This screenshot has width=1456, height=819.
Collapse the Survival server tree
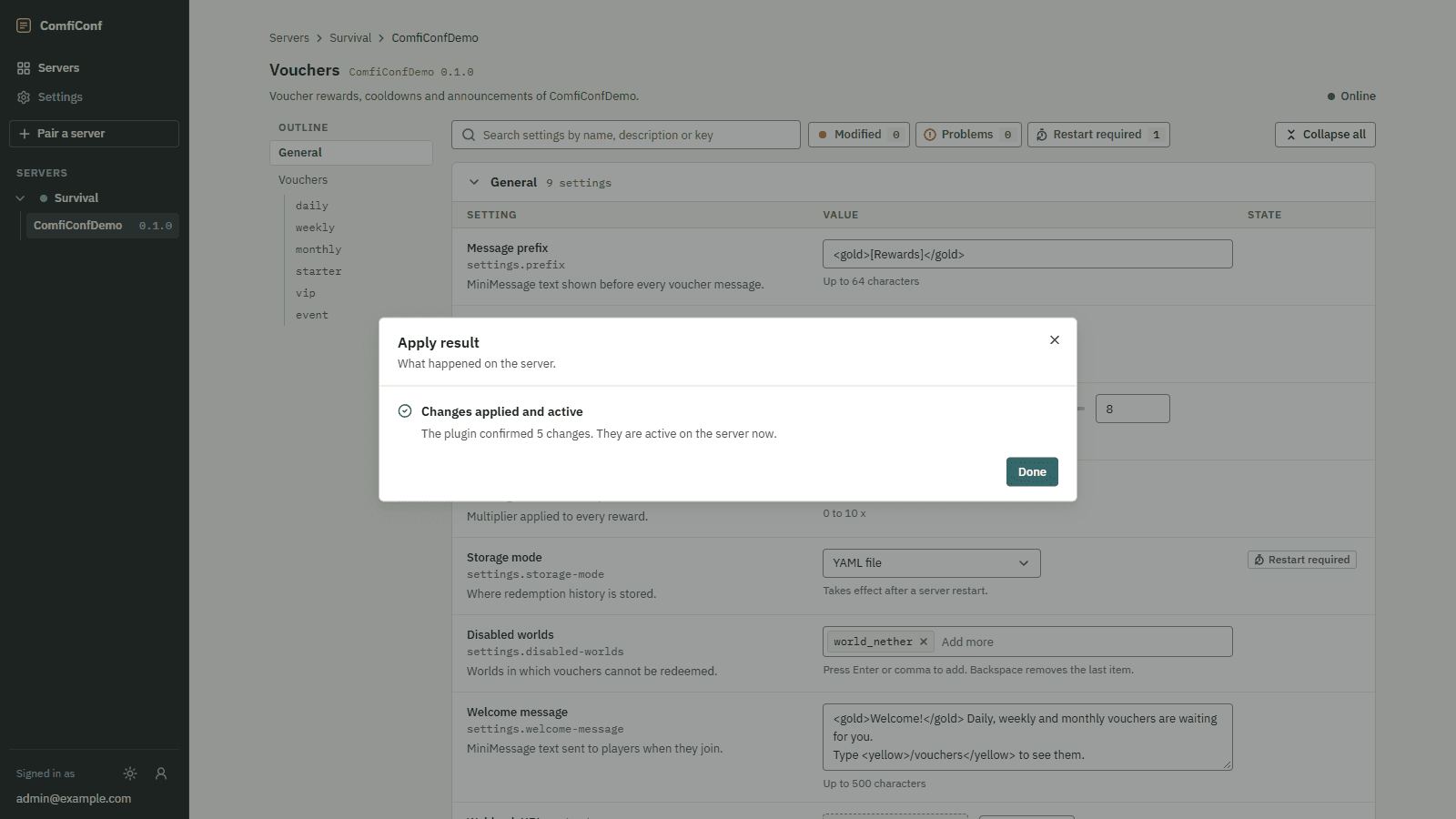pyautogui.click(x=20, y=198)
